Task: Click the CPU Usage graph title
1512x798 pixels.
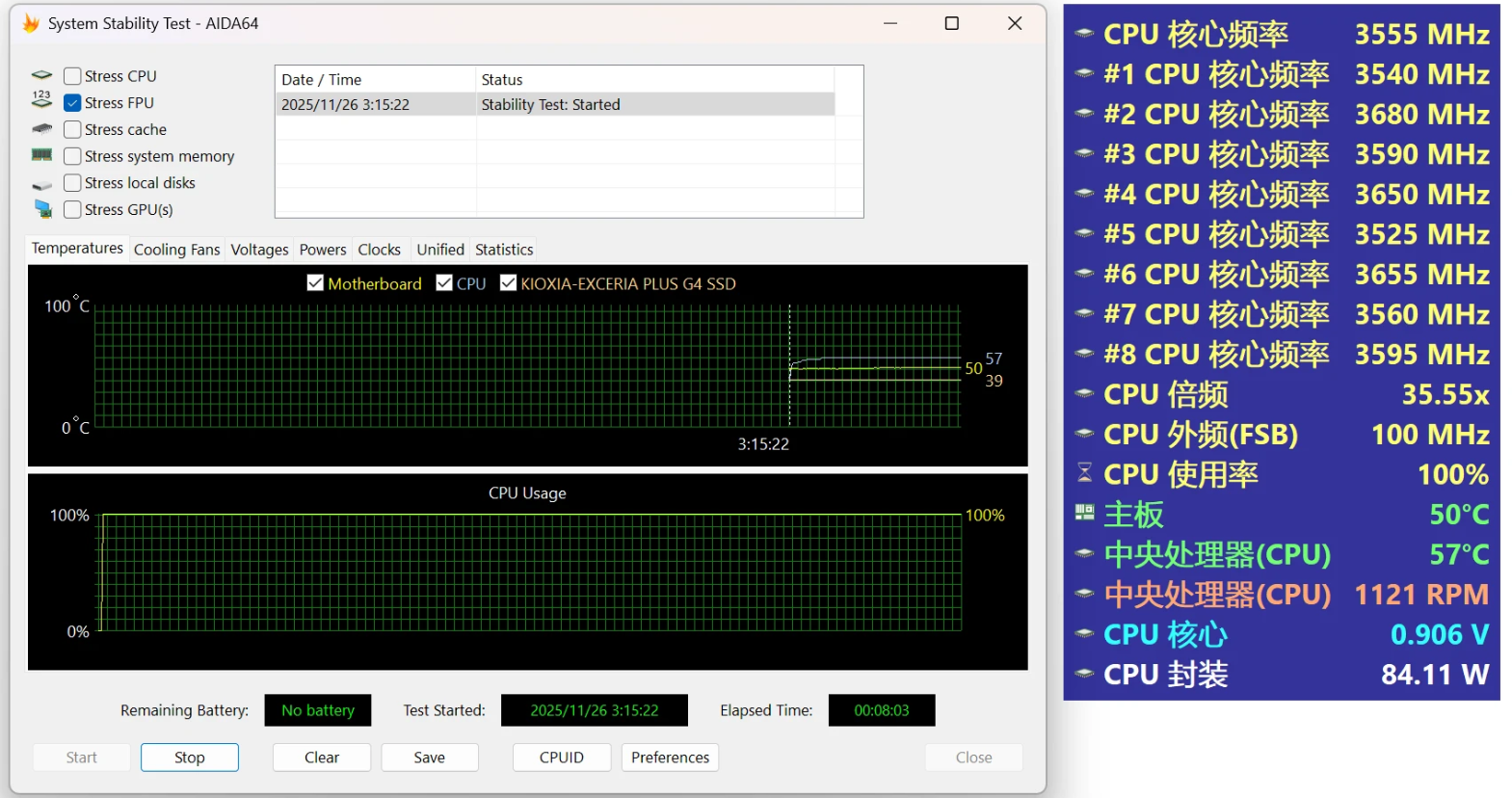Action: coord(527,493)
